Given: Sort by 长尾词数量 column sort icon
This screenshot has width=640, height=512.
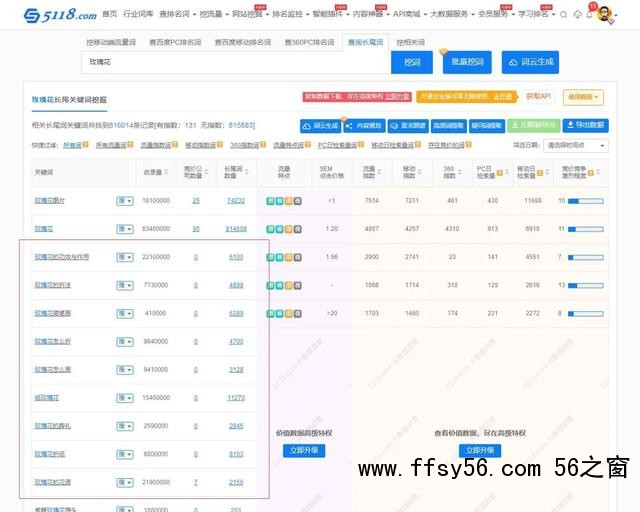Looking at the screenshot, I should pyautogui.click(x=247, y=172).
